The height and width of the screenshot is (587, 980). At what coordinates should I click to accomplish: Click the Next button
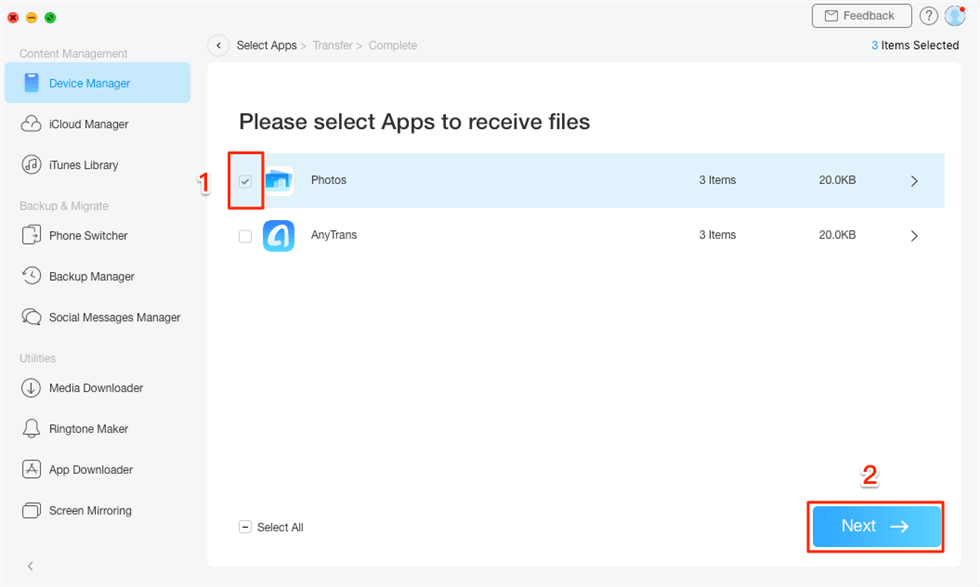coord(876,526)
